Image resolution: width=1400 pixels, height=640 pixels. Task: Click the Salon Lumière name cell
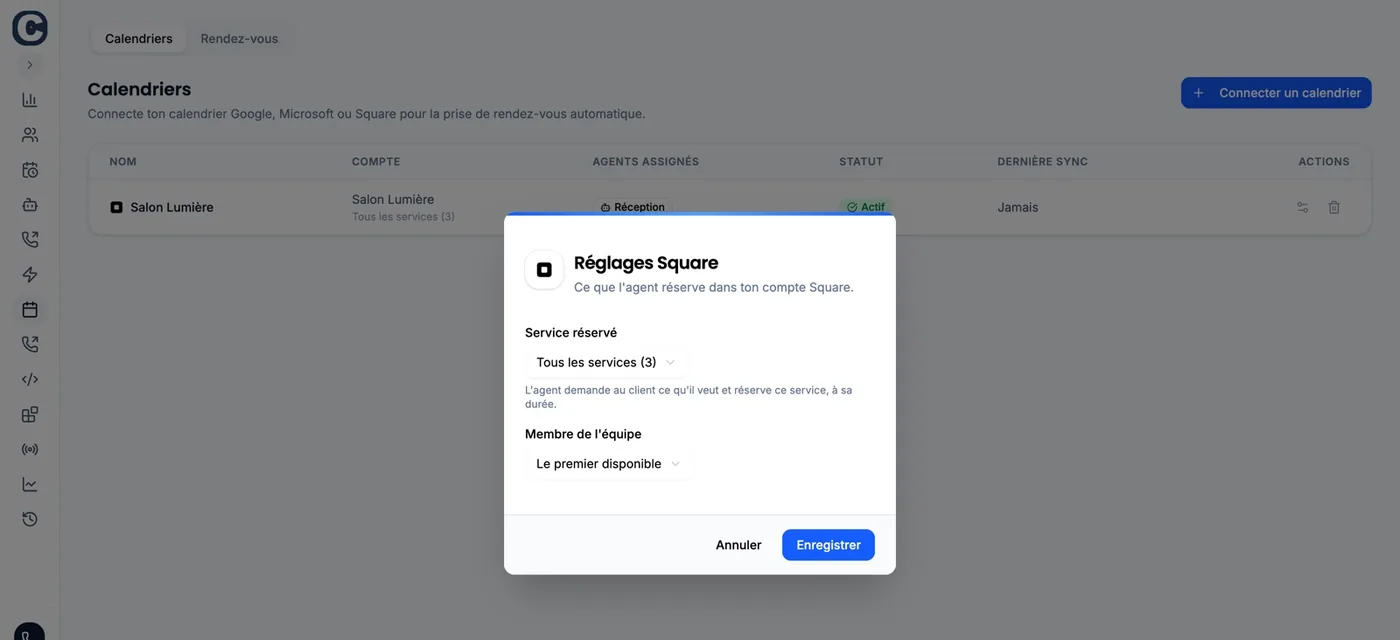[x=172, y=207]
